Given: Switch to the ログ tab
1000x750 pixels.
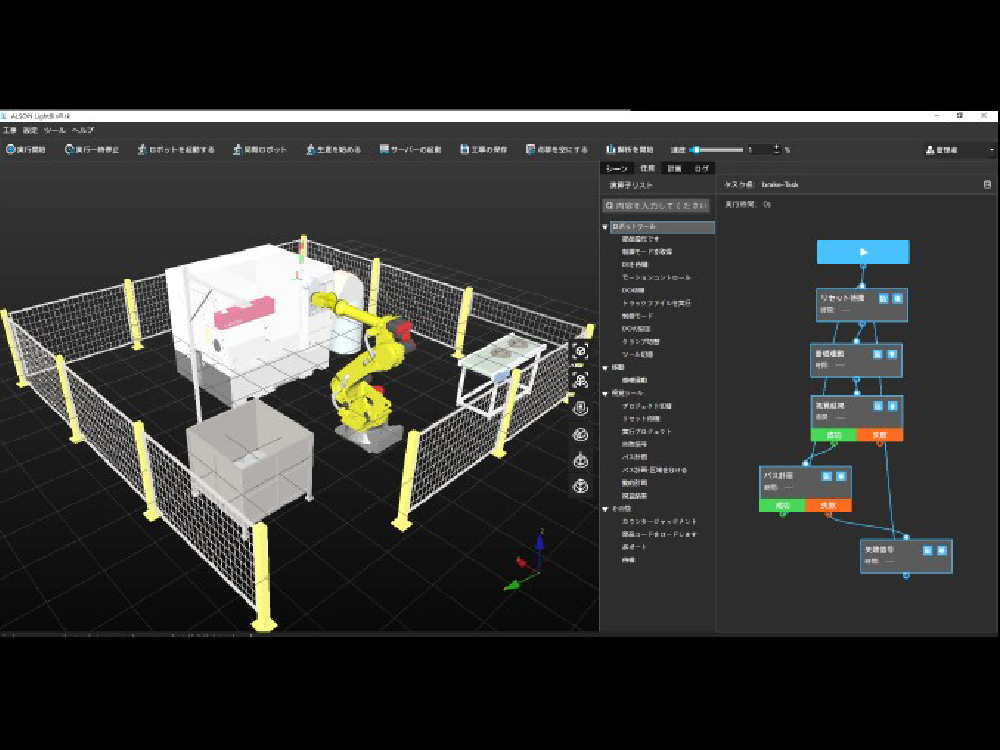Looking at the screenshot, I should pos(703,169).
